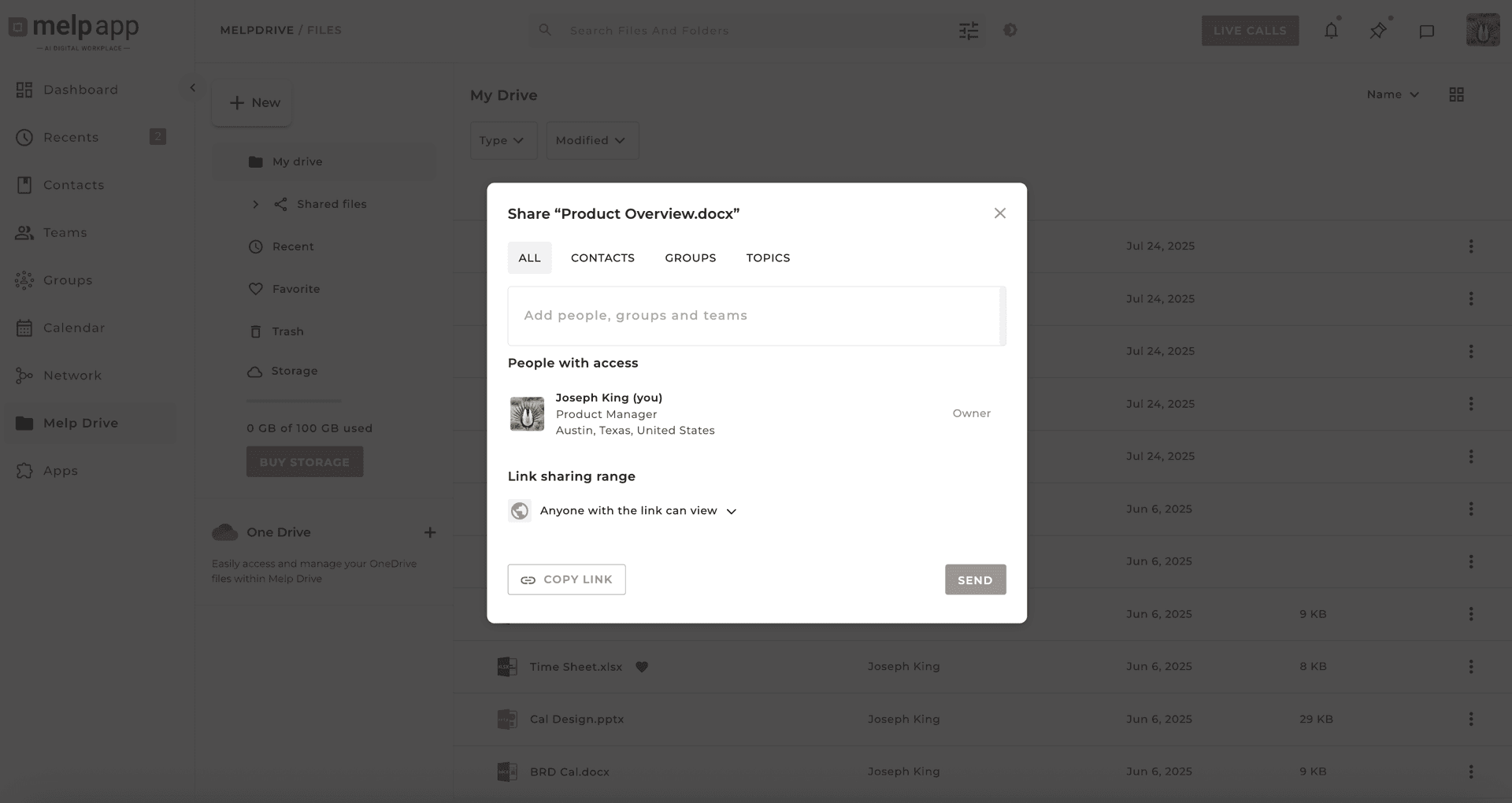The width and height of the screenshot is (1512, 803).
Task: Favorite heart on Time Sheet.xlsx
Action: [x=642, y=667]
